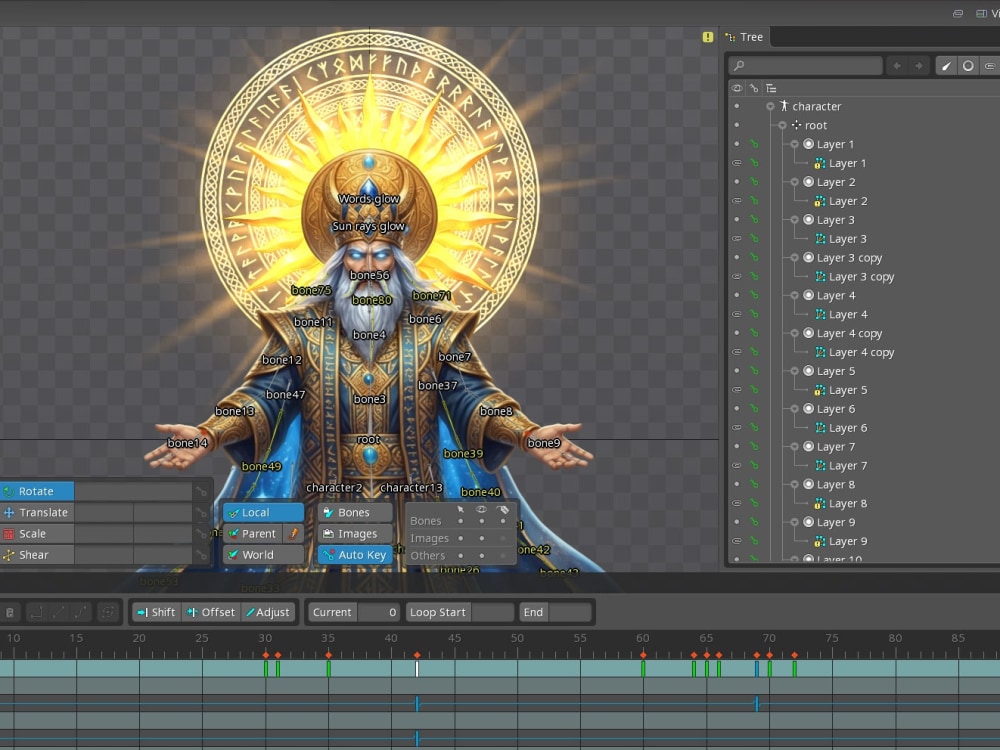
Task: Select the Translate tool
Action: pos(36,512)
